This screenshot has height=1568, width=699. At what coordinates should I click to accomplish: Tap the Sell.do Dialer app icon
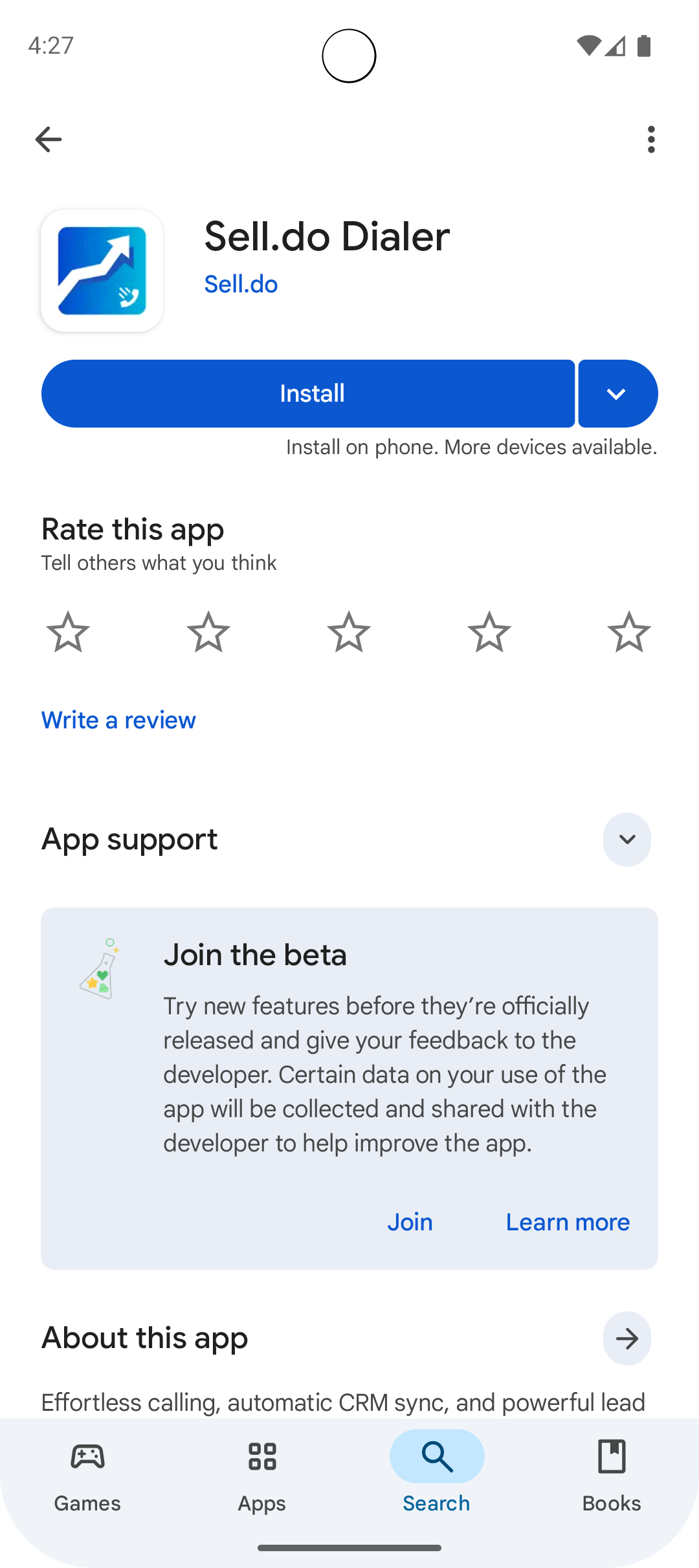coord(102,270)
